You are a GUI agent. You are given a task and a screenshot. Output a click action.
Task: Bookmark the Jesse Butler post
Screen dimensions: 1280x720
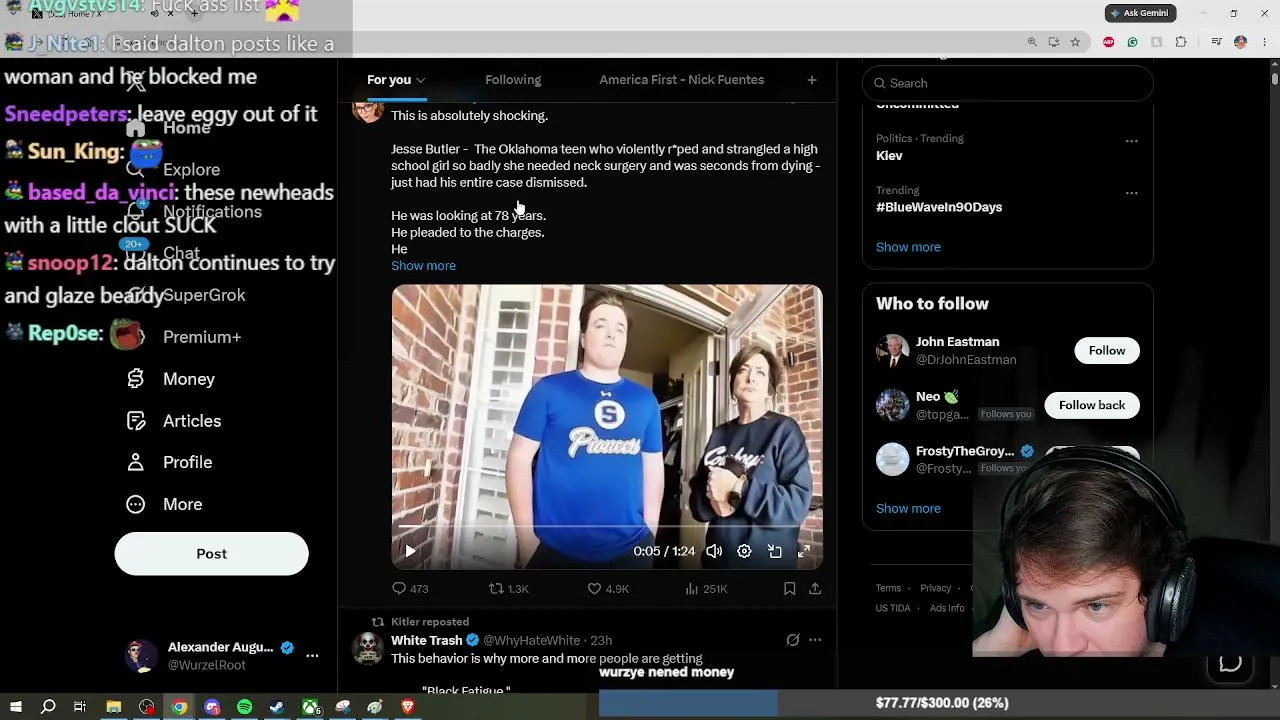[x=789, y=589]
